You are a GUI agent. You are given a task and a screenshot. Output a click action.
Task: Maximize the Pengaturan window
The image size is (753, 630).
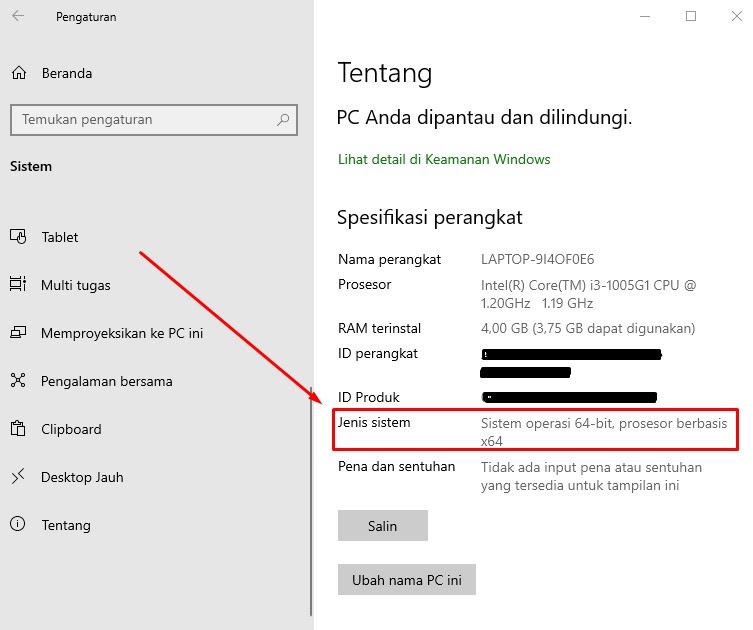coord(691,16)
